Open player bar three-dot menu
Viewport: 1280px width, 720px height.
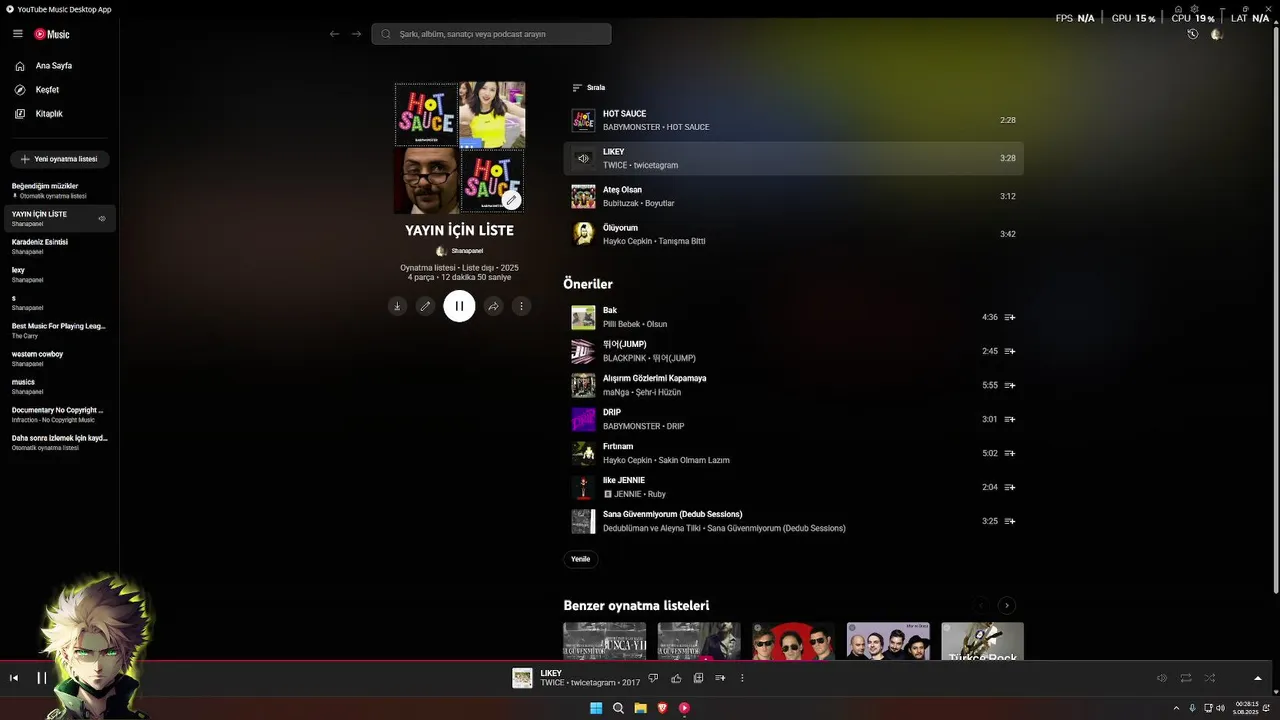point(742,678)
